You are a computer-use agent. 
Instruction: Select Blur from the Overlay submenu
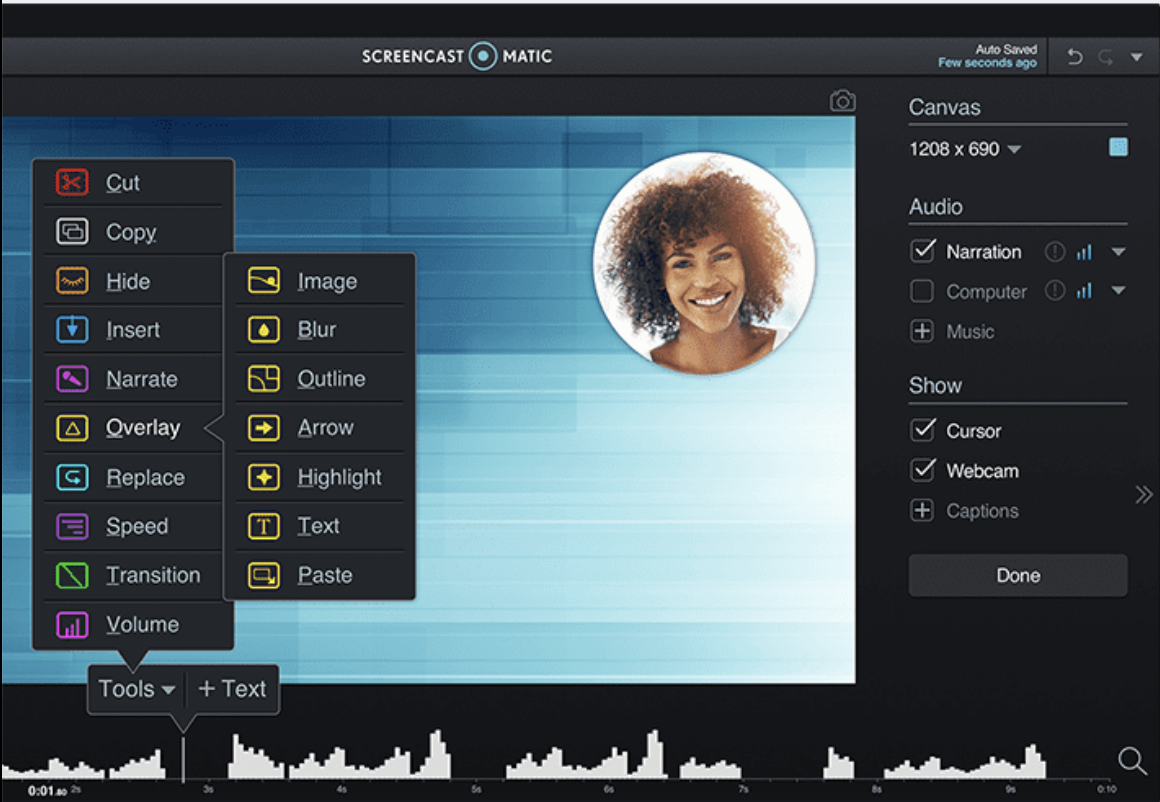tap(320, 329)
